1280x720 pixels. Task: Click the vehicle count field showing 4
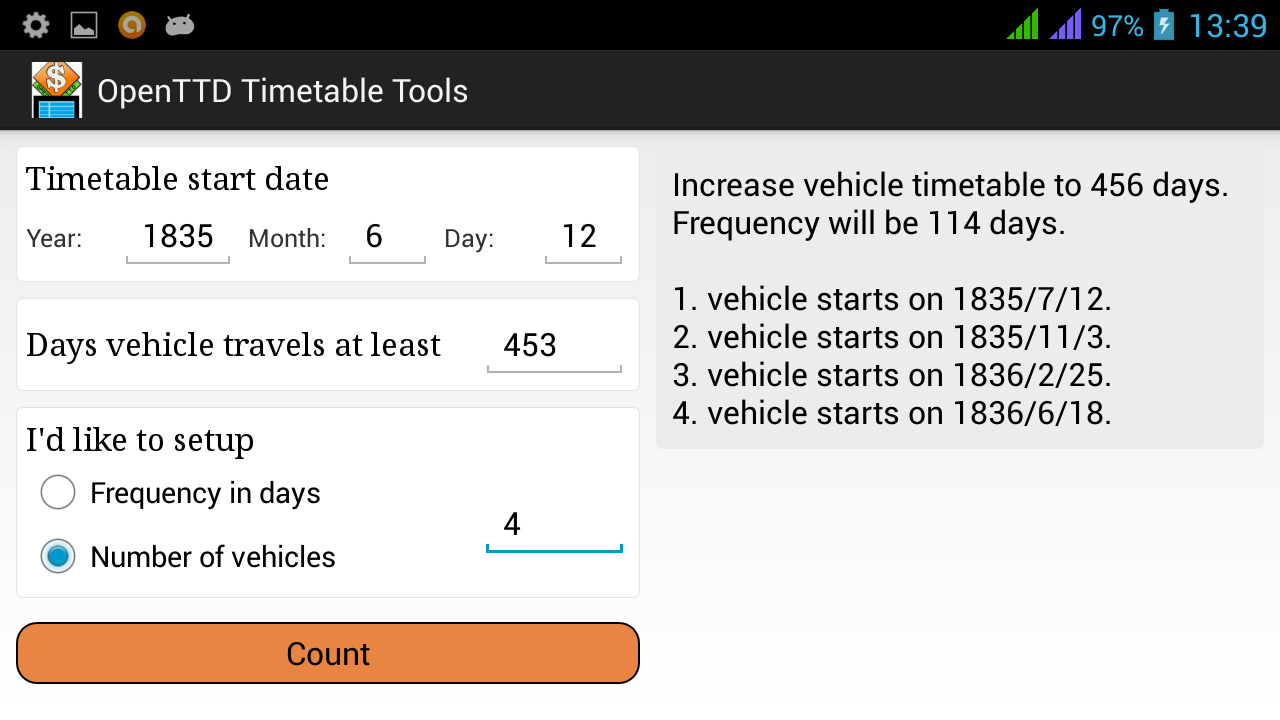554,525
